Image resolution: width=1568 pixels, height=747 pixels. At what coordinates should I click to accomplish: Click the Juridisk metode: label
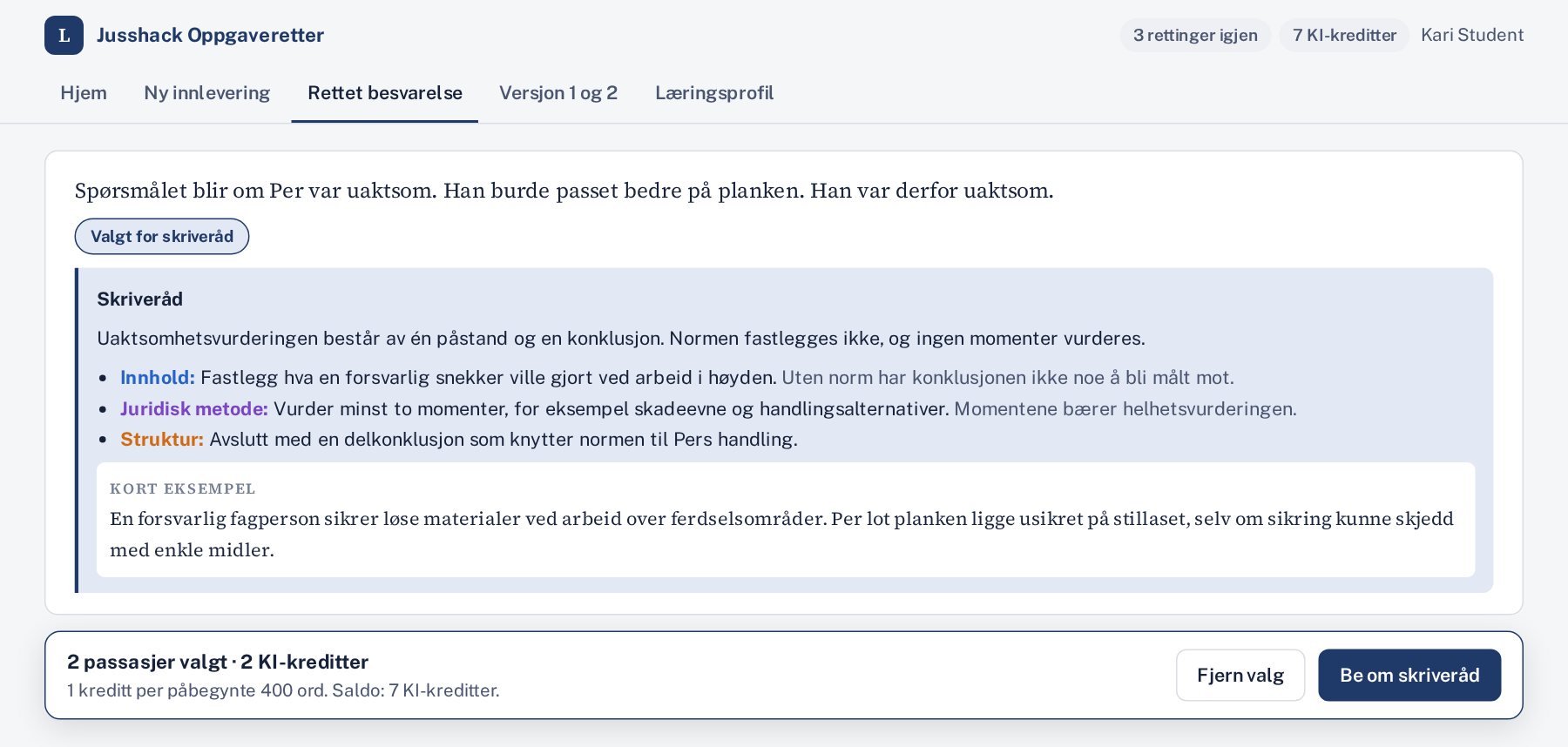pos(194,408)
